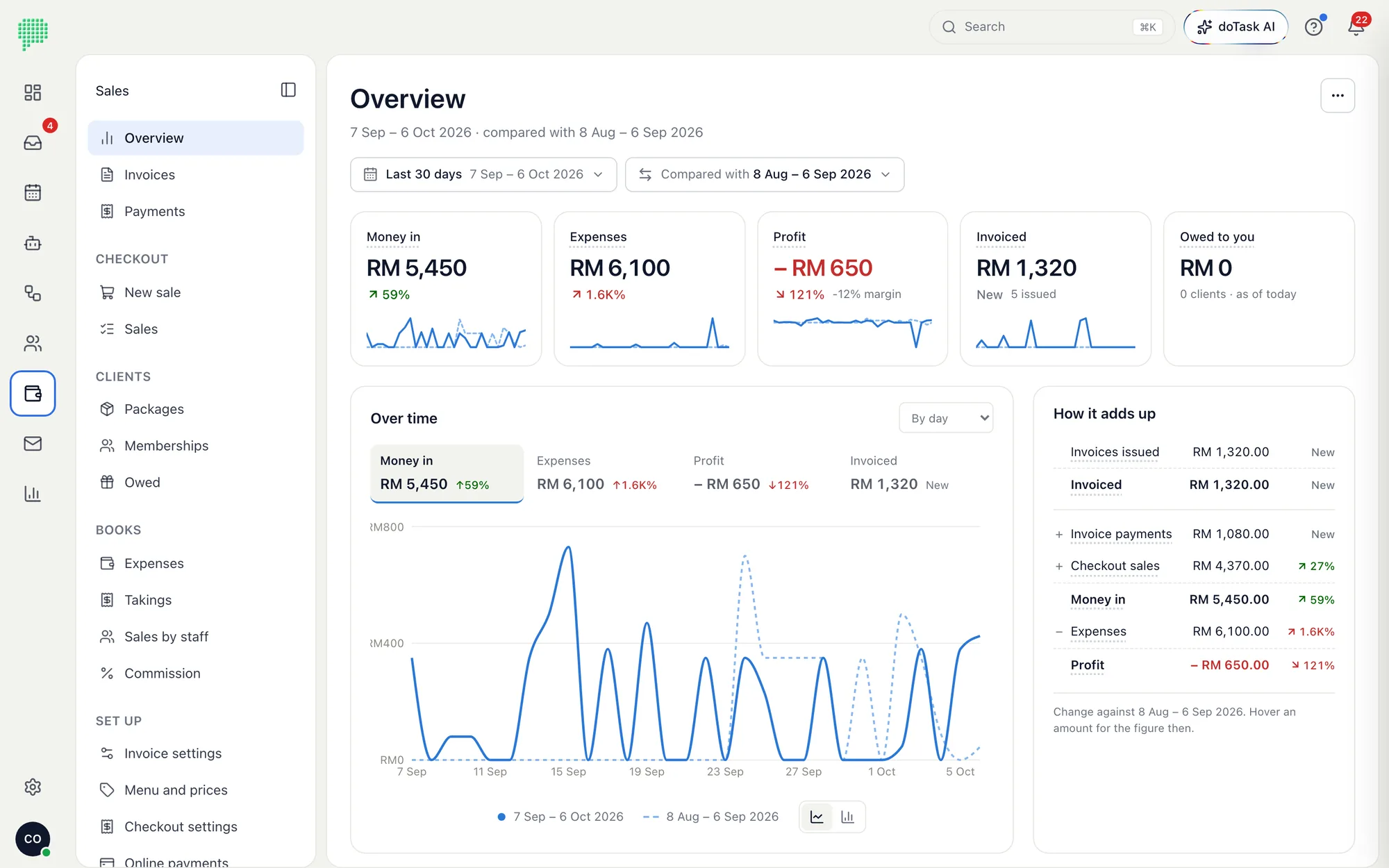Open the Money in summary card
1389x868 pixels.
click(x=446, y=289)
